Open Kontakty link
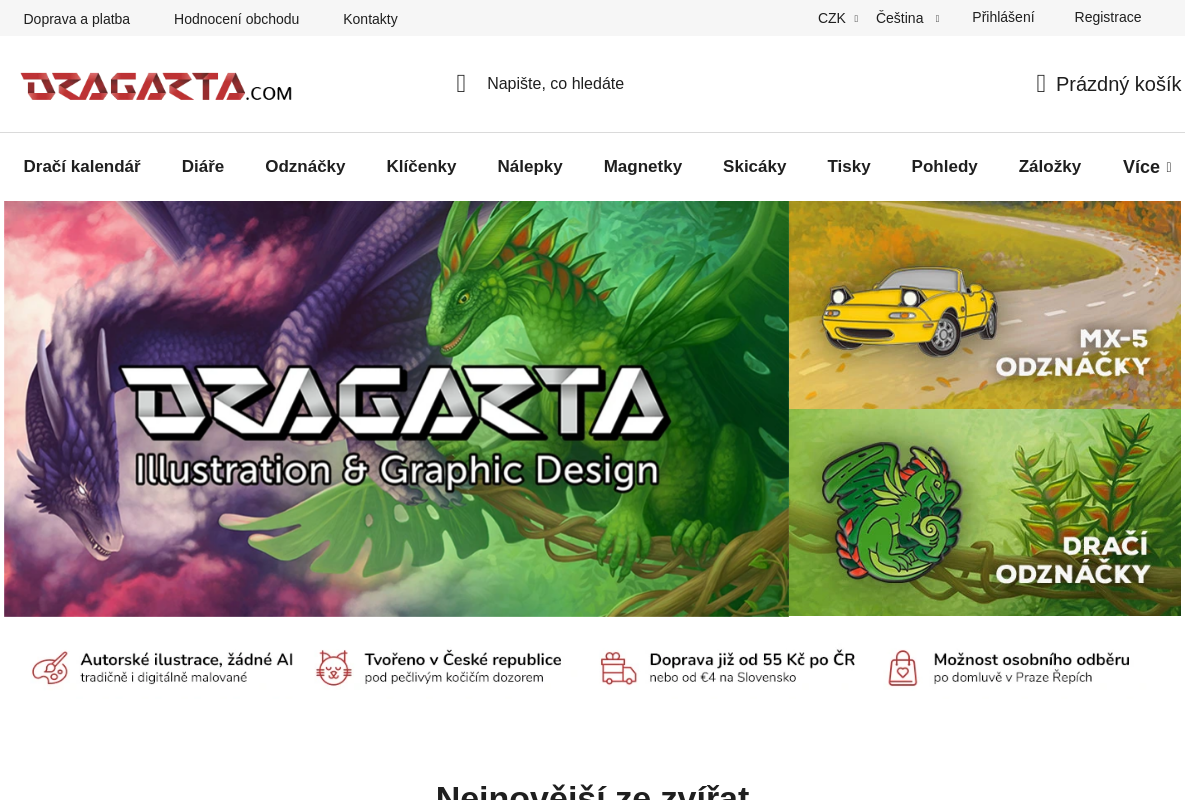This screenshot has width=1200, height=800. point(370,19)
